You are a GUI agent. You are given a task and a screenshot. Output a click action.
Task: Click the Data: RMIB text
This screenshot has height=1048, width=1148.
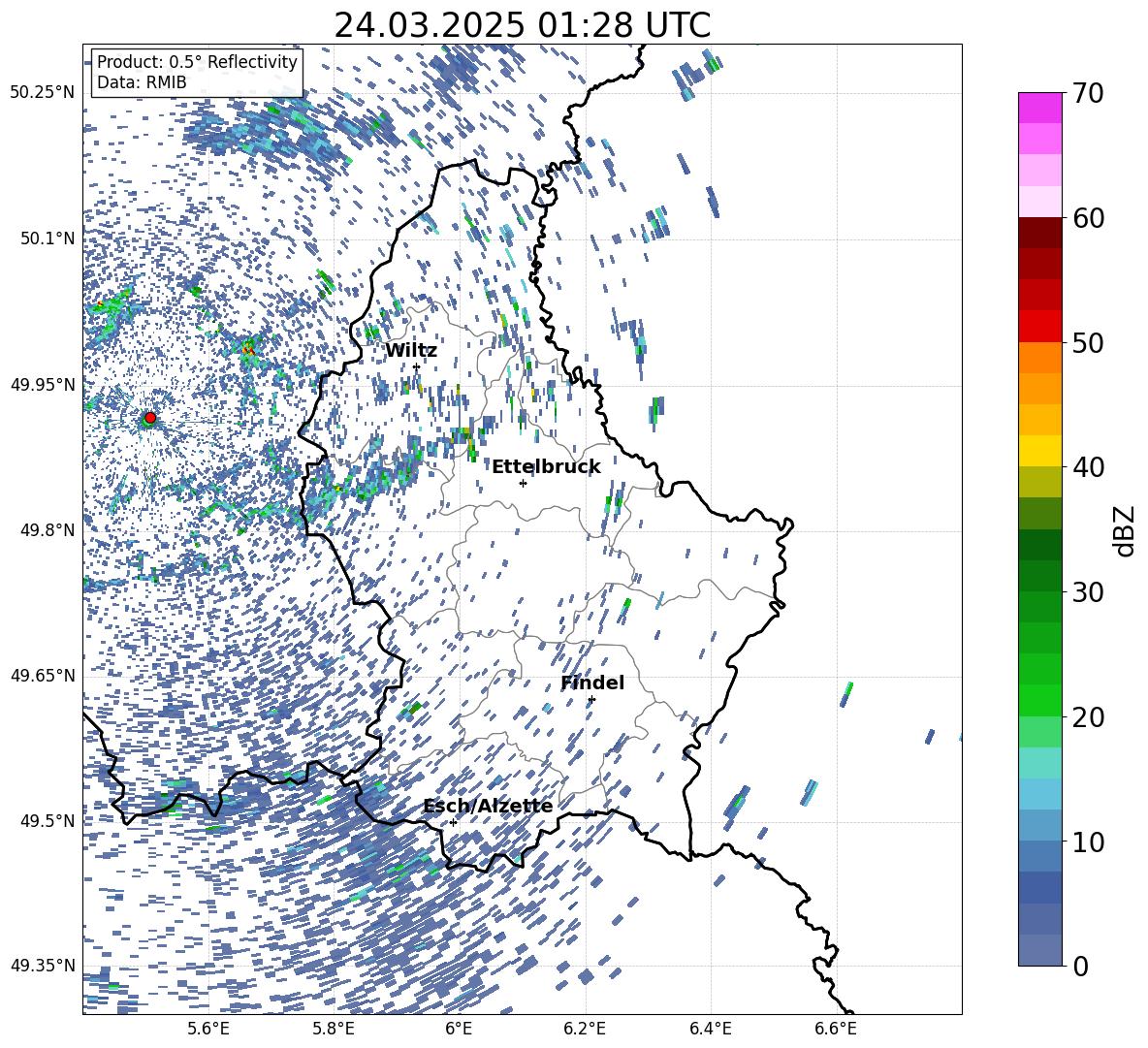[x=142, y=82]
